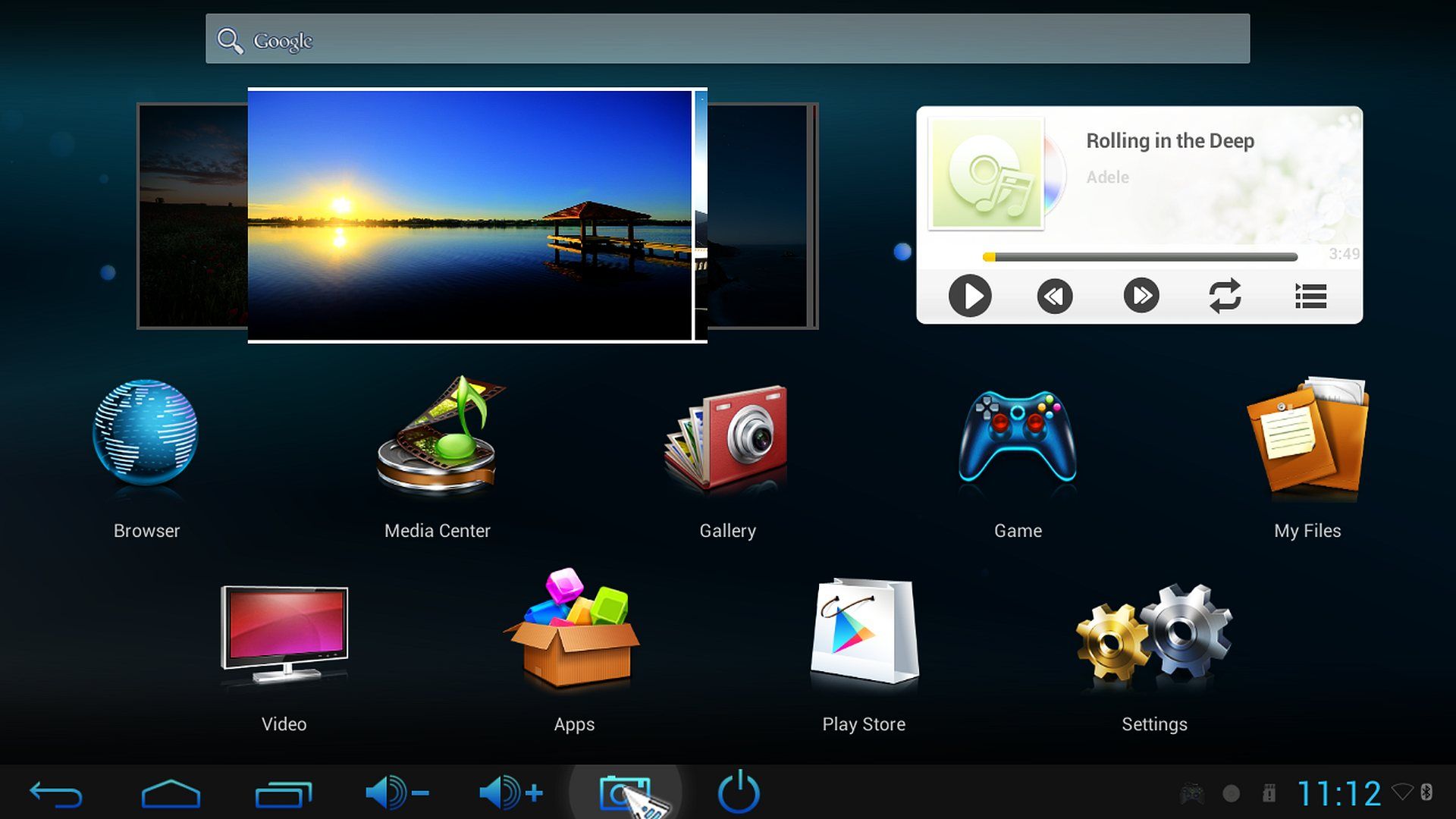Open the Apps box drawer
The width and height of the screenshot is (1456, 819).
pos(574,631)
